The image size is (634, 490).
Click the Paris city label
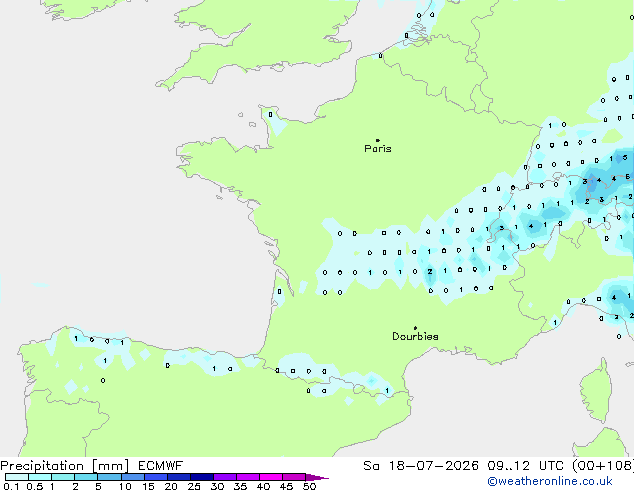pyautogui.click(x=378, y=149)
